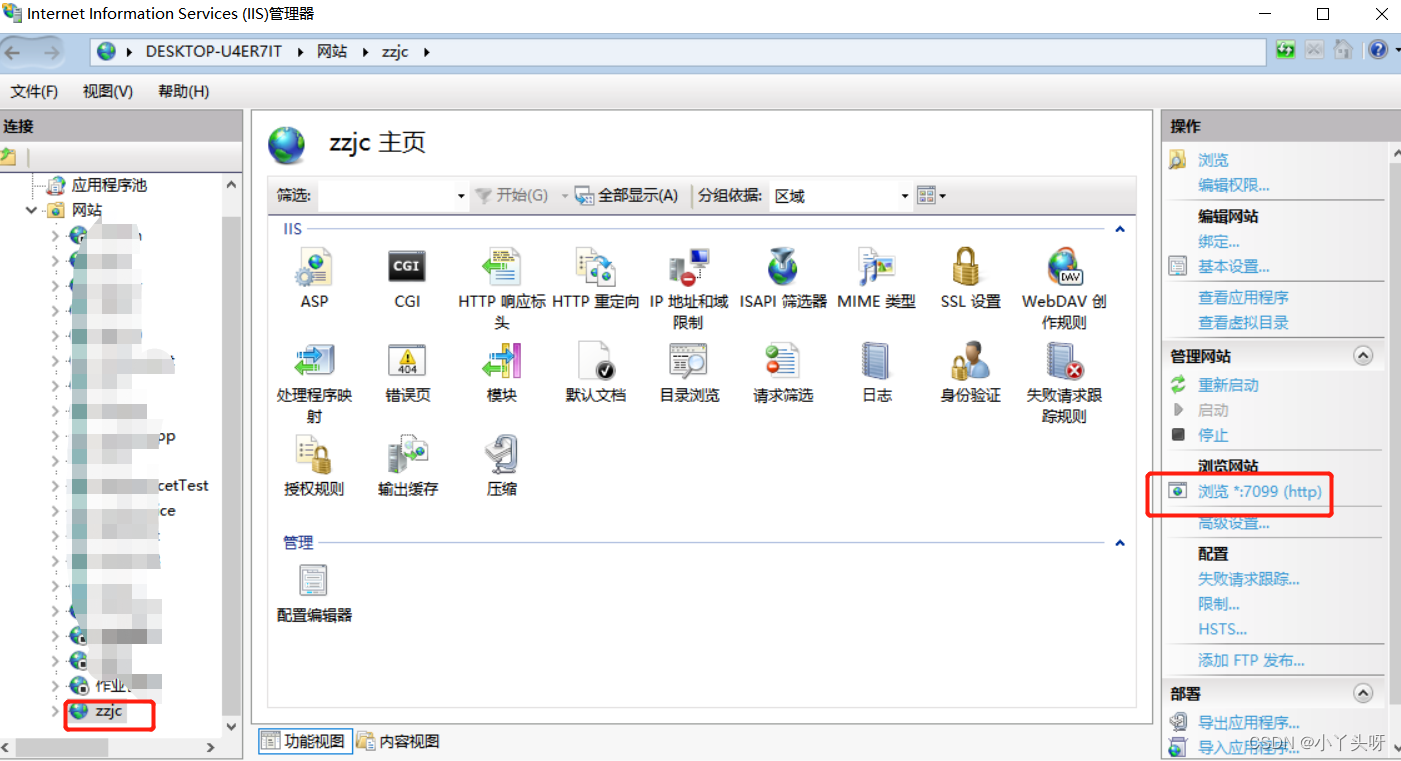Collapse the 部署 actions section

tap(1362, 693)
